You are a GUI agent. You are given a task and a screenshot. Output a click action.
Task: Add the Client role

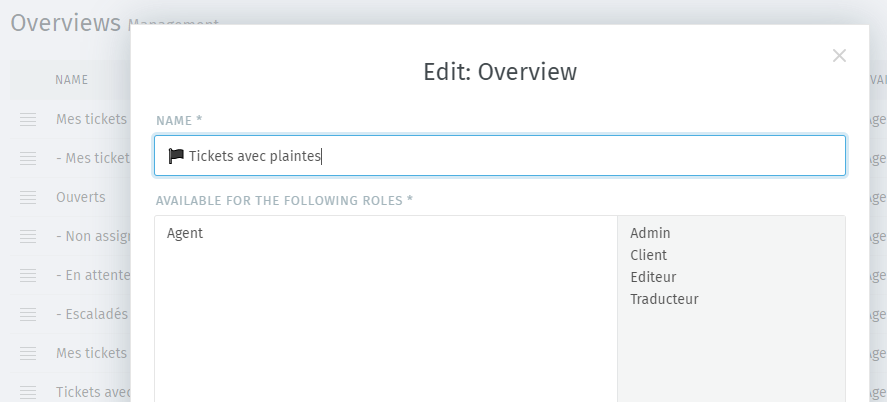648,255
